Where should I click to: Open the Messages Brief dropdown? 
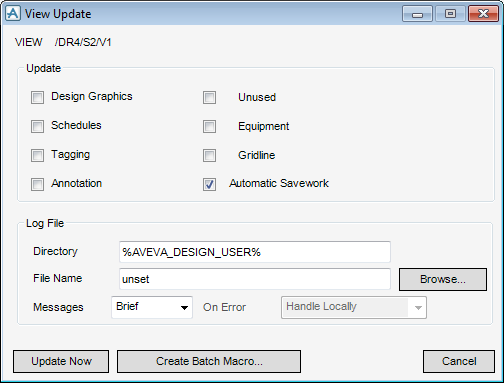[152, 307]
